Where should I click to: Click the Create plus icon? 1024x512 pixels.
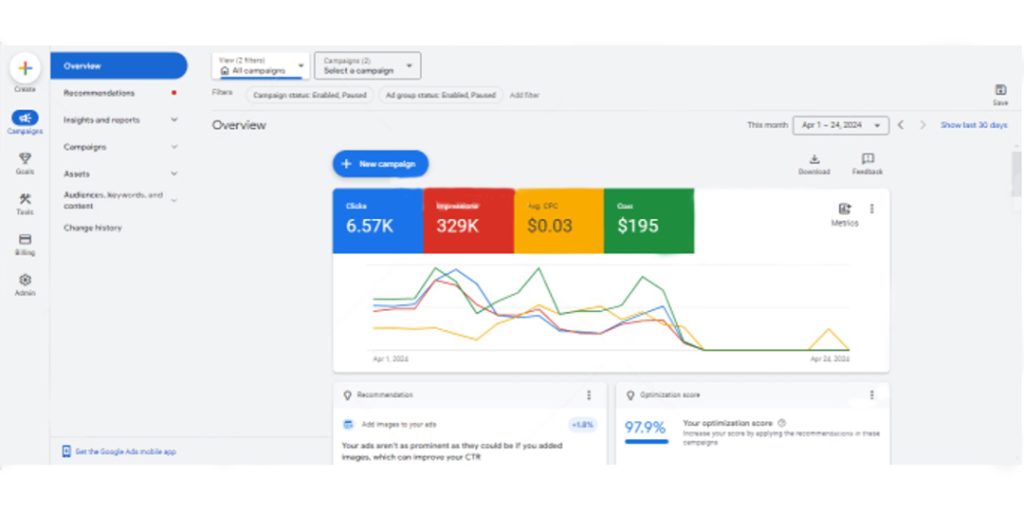(x=25, y=68)
